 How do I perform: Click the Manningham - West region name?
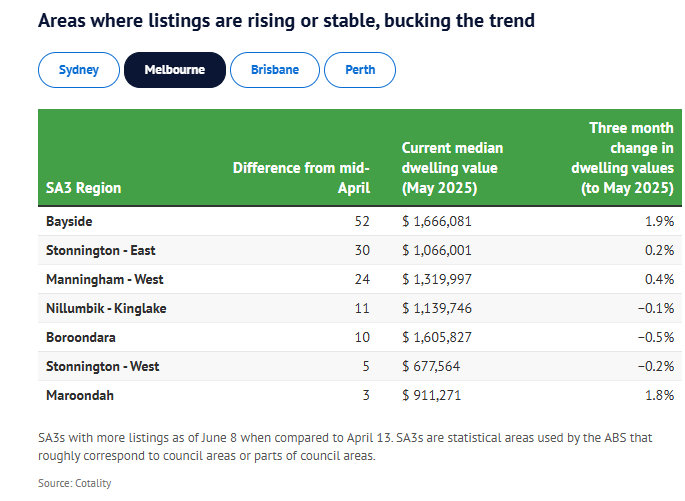click(104, 279)
